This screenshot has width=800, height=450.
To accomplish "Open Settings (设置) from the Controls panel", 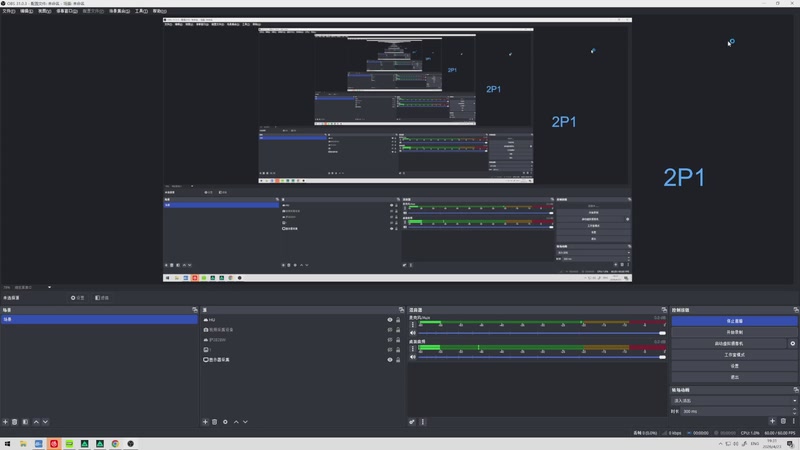I will click(734, 366).
